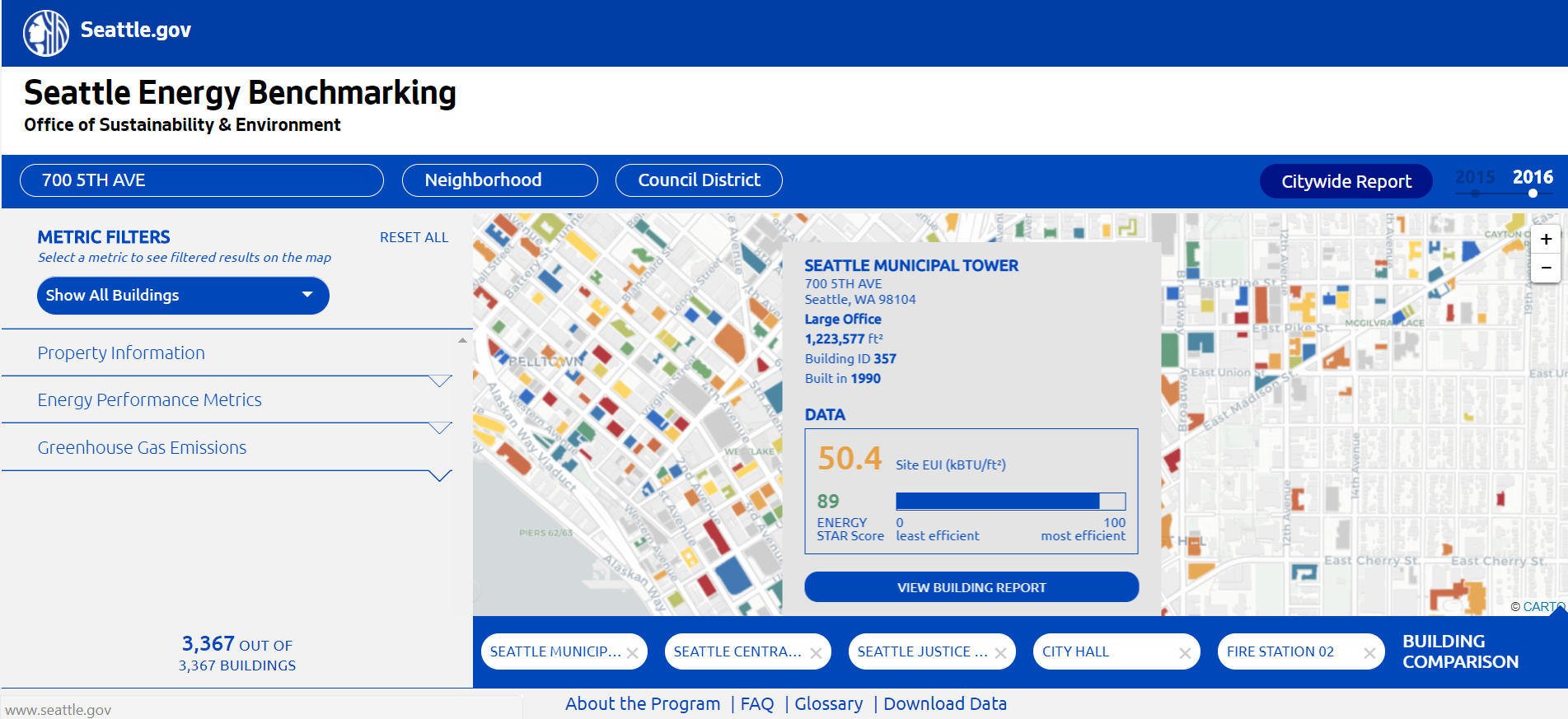Click View Building Report button

click(971, 587)
